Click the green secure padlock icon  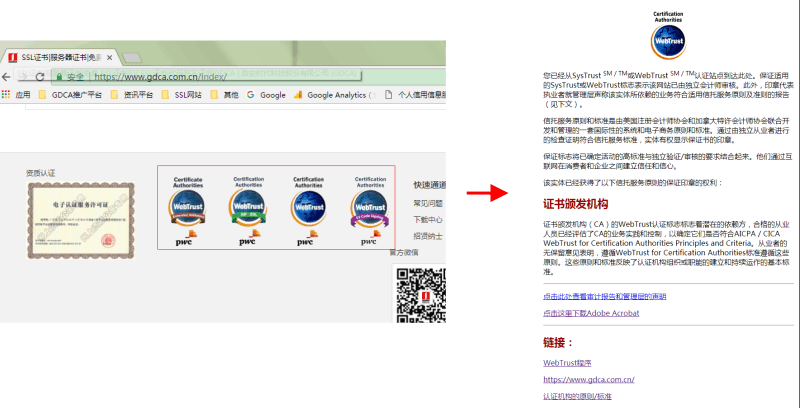coord(59,77)
